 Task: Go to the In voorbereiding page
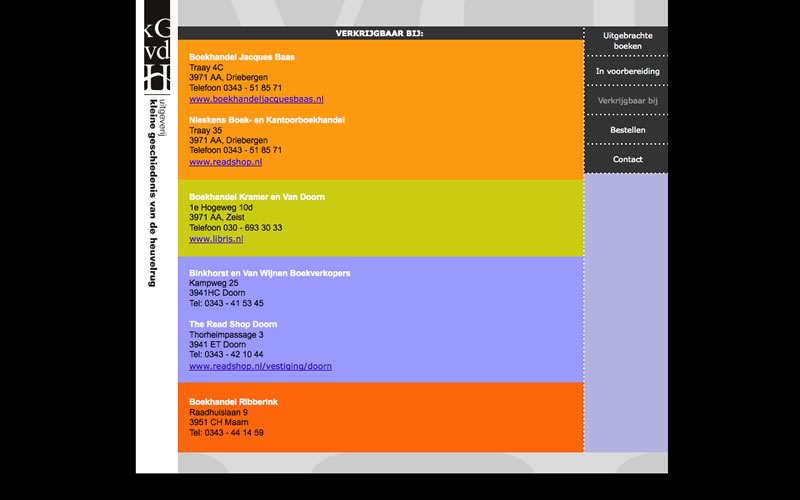(x=627, y=71)
